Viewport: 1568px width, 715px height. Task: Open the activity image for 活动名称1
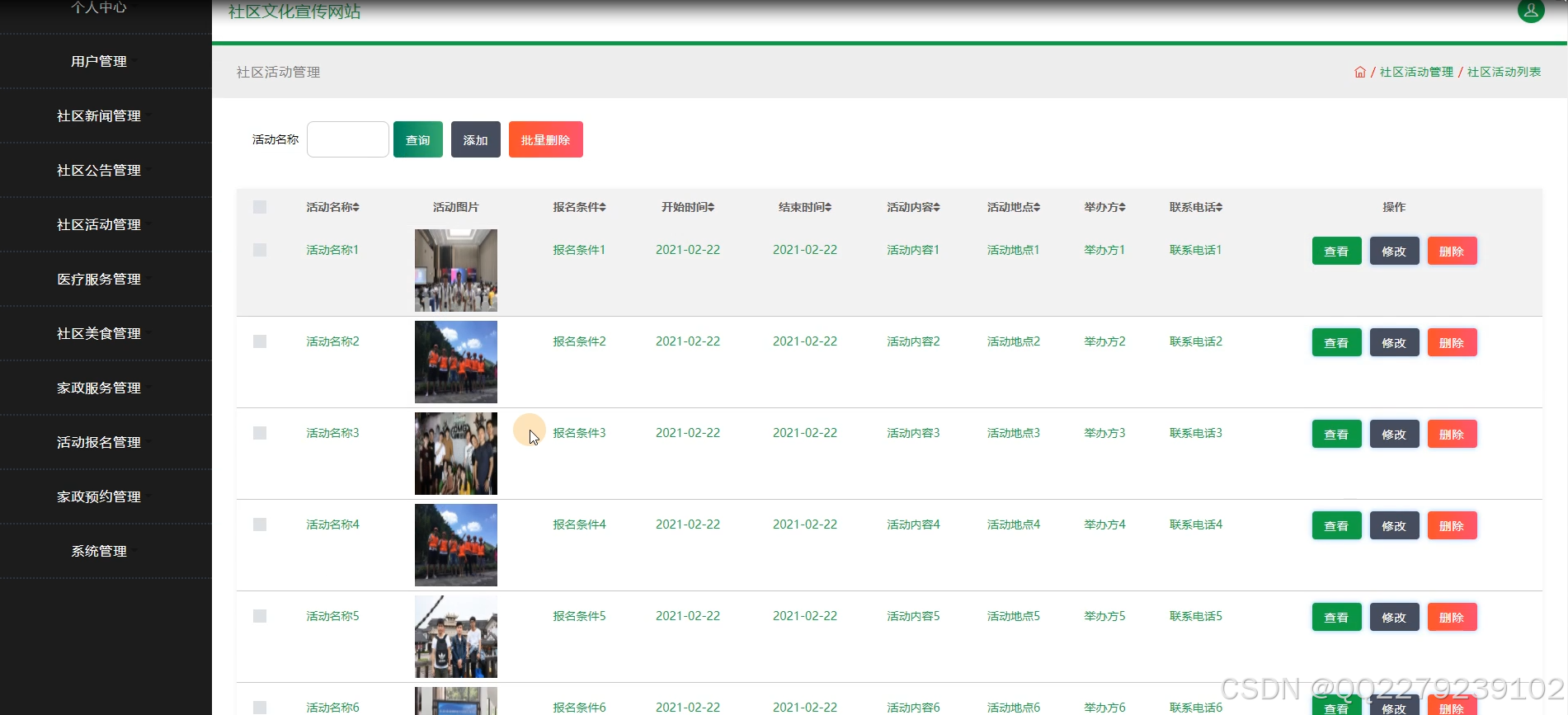point(456,270)
